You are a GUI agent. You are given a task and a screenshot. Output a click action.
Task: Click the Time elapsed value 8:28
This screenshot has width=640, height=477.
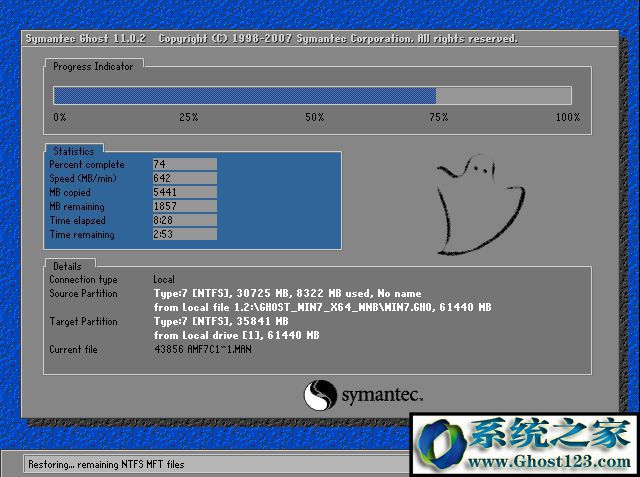(x=184, y=220)
